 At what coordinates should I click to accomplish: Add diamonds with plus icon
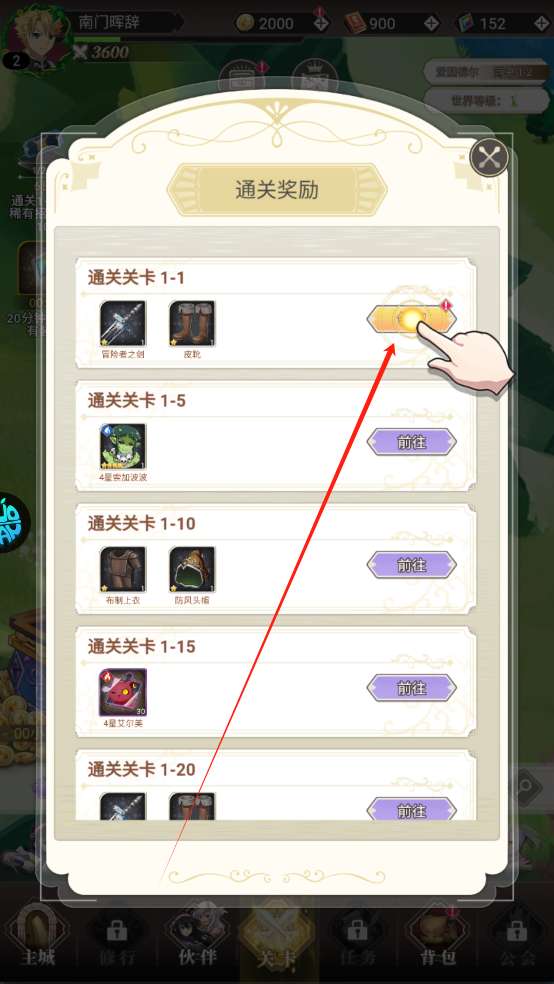542,23
